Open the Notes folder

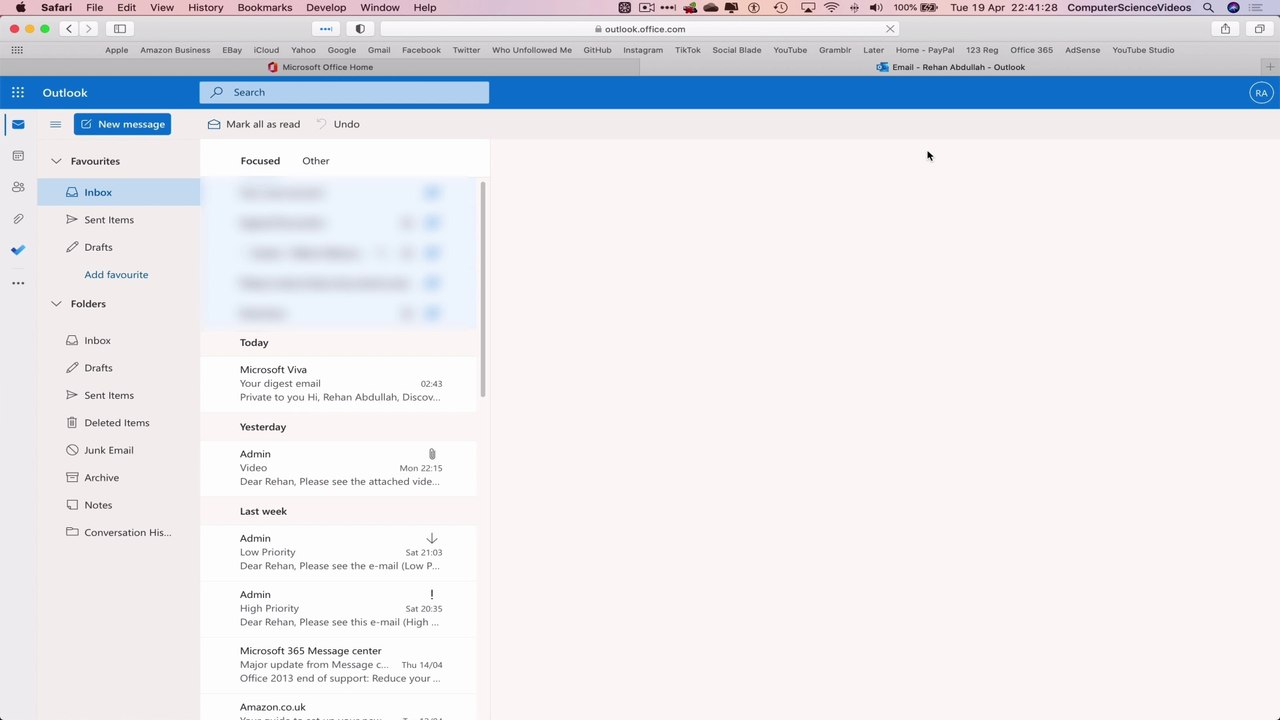click(119, 505)
